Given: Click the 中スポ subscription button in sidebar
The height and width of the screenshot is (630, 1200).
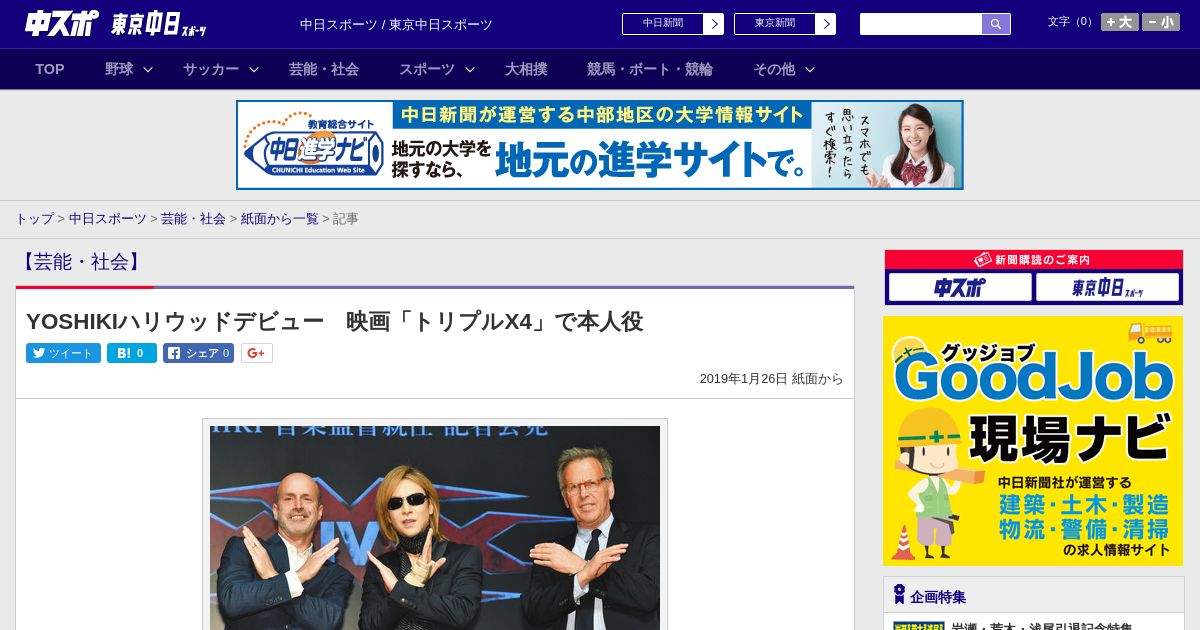Looking at the screenshot, I should coord(960,288).
